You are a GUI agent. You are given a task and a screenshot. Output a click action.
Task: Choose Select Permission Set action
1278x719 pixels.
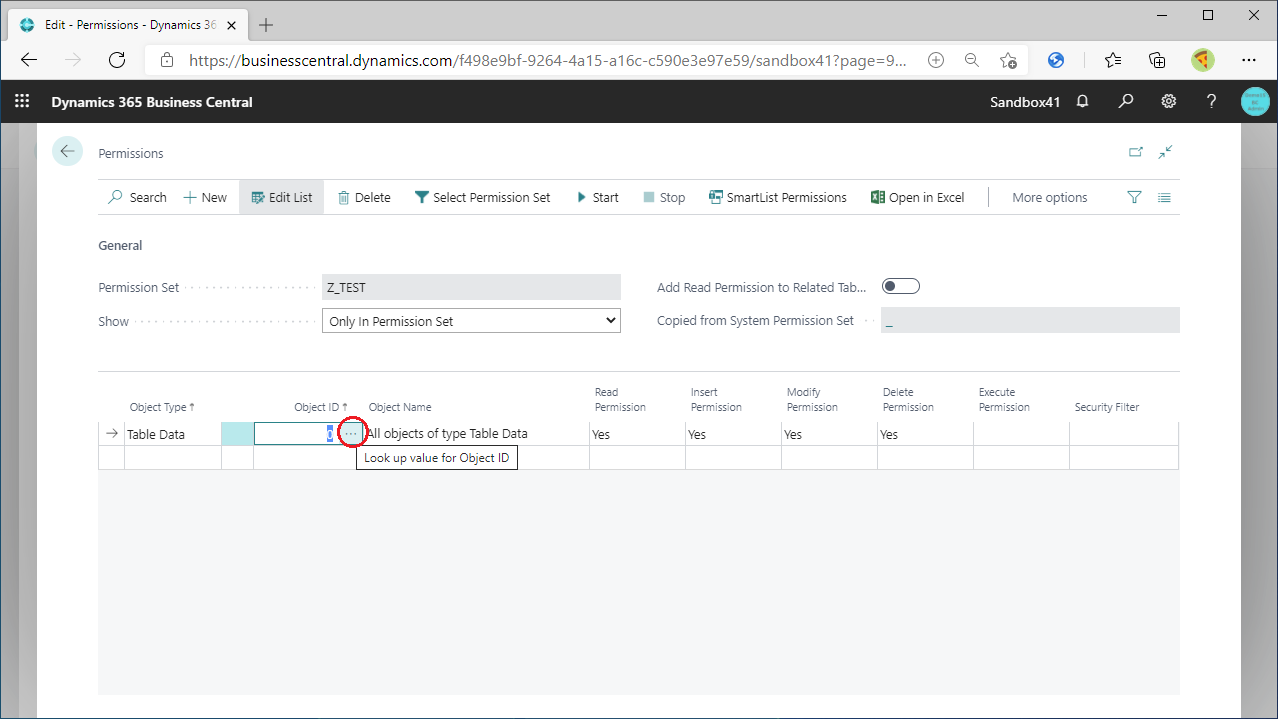pyautogui.click(x=483, y=197)
